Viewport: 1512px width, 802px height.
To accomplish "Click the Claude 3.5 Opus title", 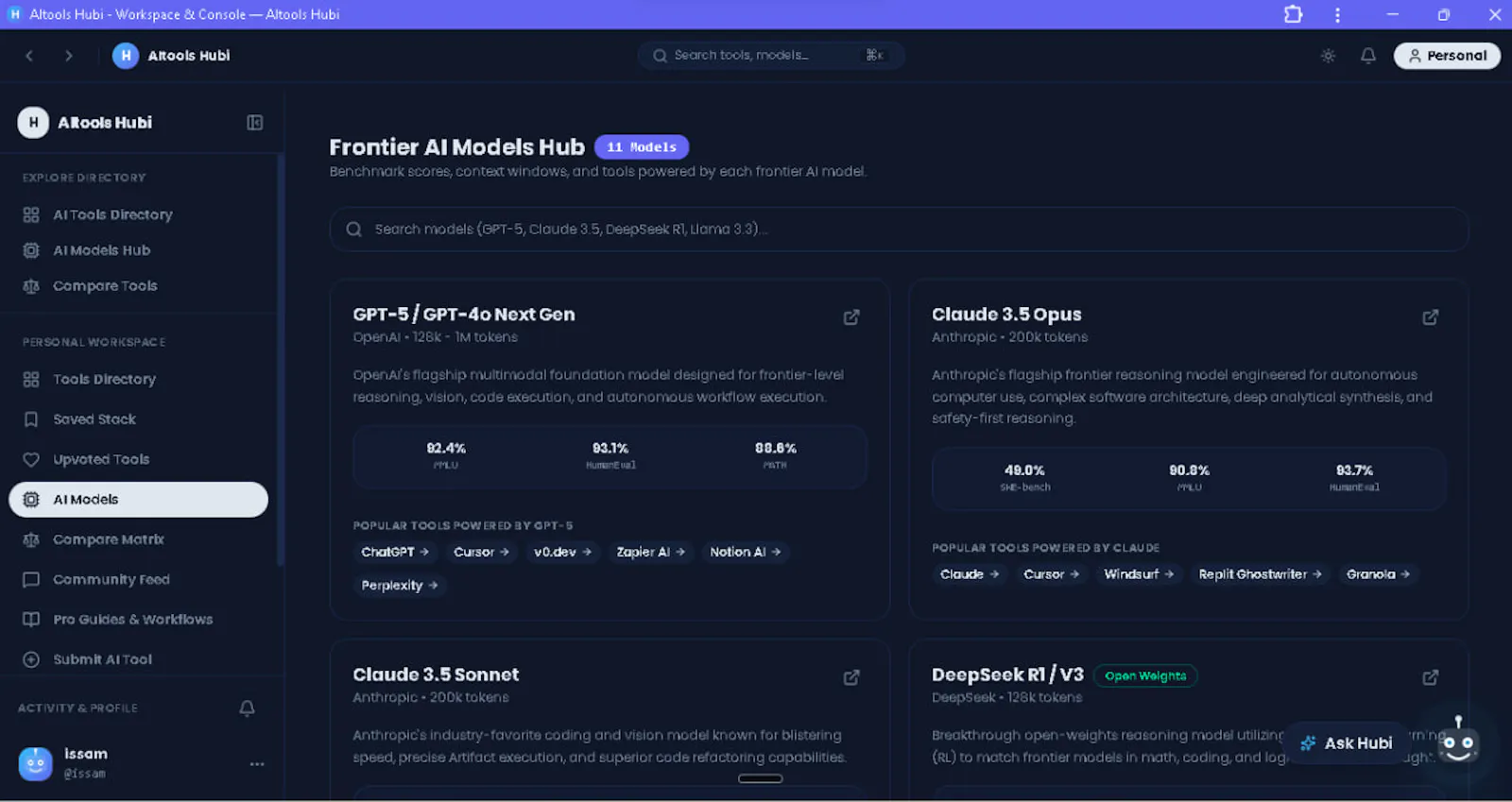I will pos(1006,315).
